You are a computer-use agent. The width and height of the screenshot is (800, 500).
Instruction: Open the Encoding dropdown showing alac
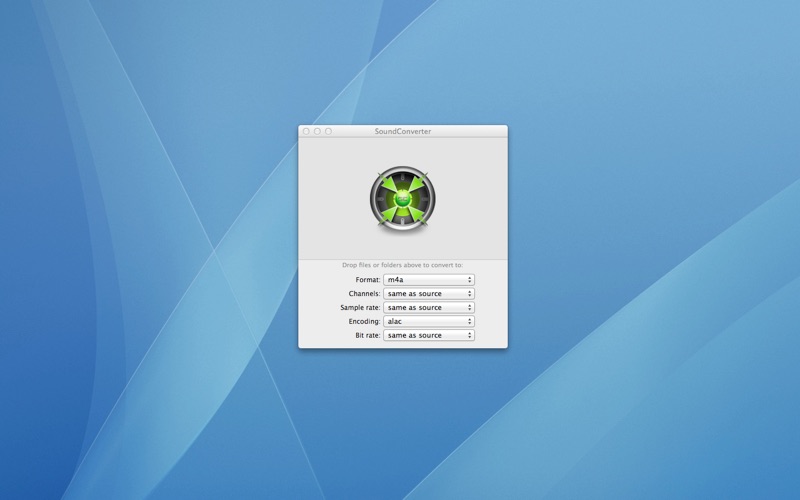tap(428, 322)
